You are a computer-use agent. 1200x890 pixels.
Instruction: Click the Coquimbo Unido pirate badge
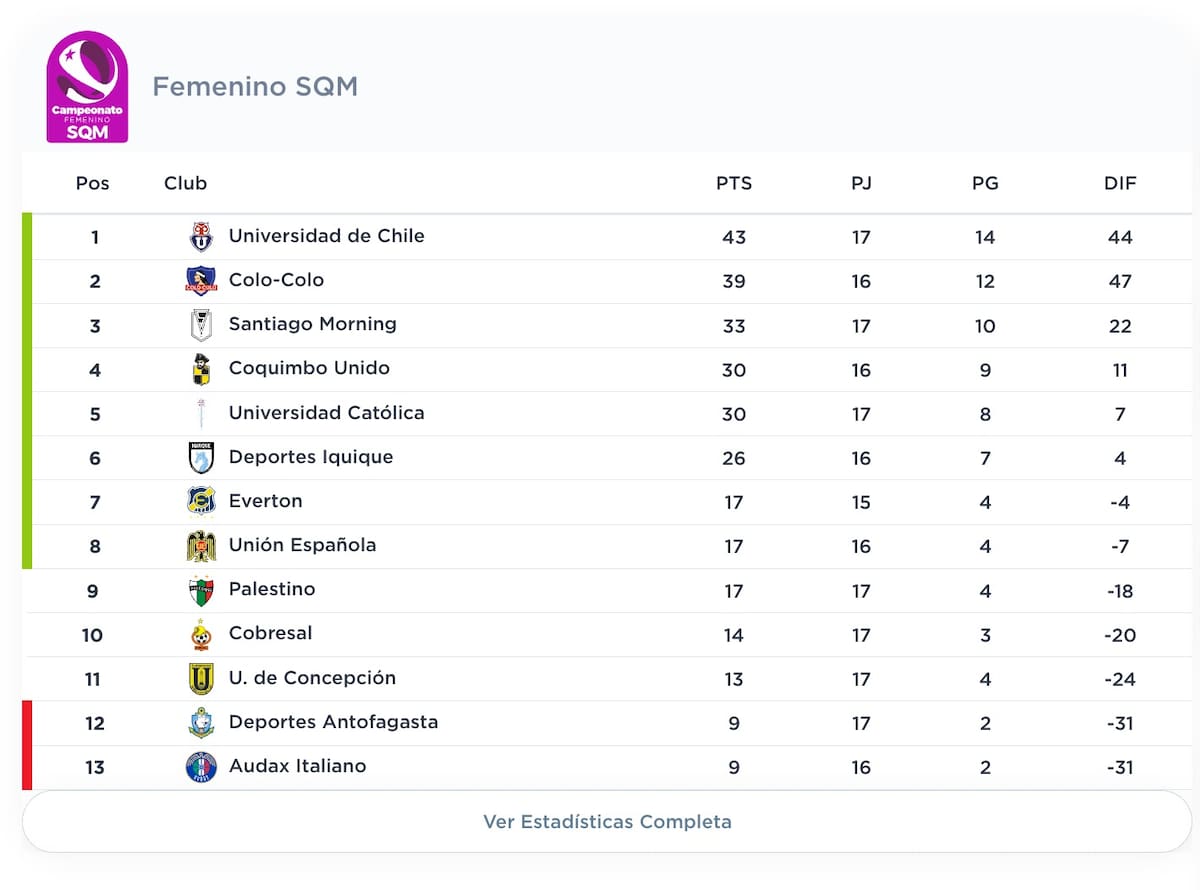201,369
